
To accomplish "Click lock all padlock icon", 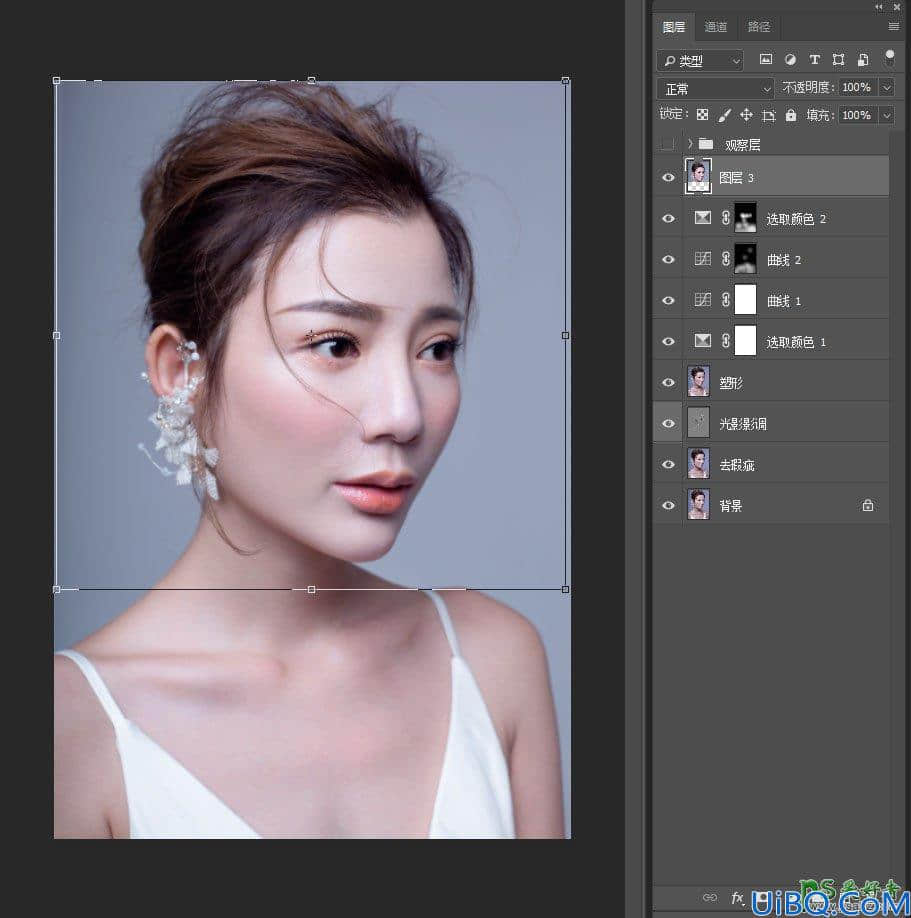I will [x=791, y=114].
